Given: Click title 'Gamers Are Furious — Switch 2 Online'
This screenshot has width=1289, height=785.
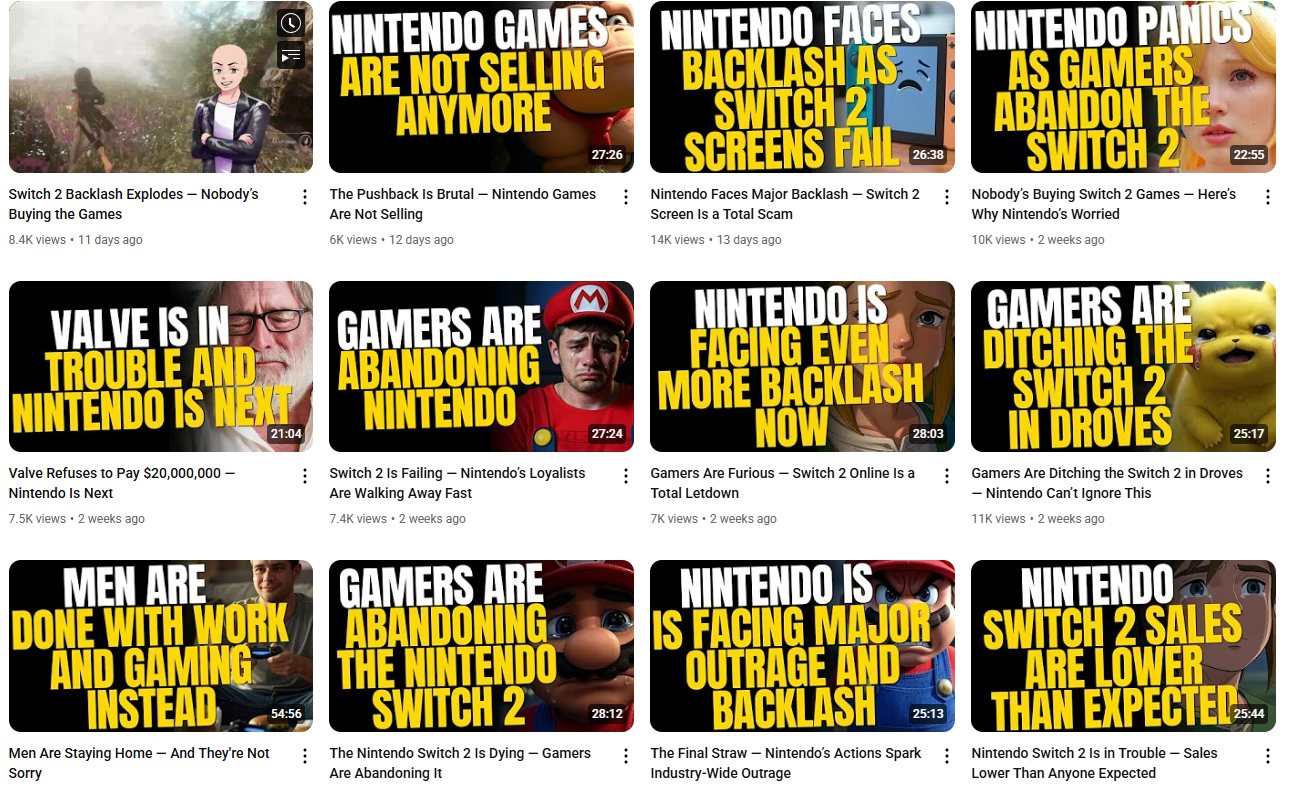Looking at the screenshot, I should pos(783,483).
